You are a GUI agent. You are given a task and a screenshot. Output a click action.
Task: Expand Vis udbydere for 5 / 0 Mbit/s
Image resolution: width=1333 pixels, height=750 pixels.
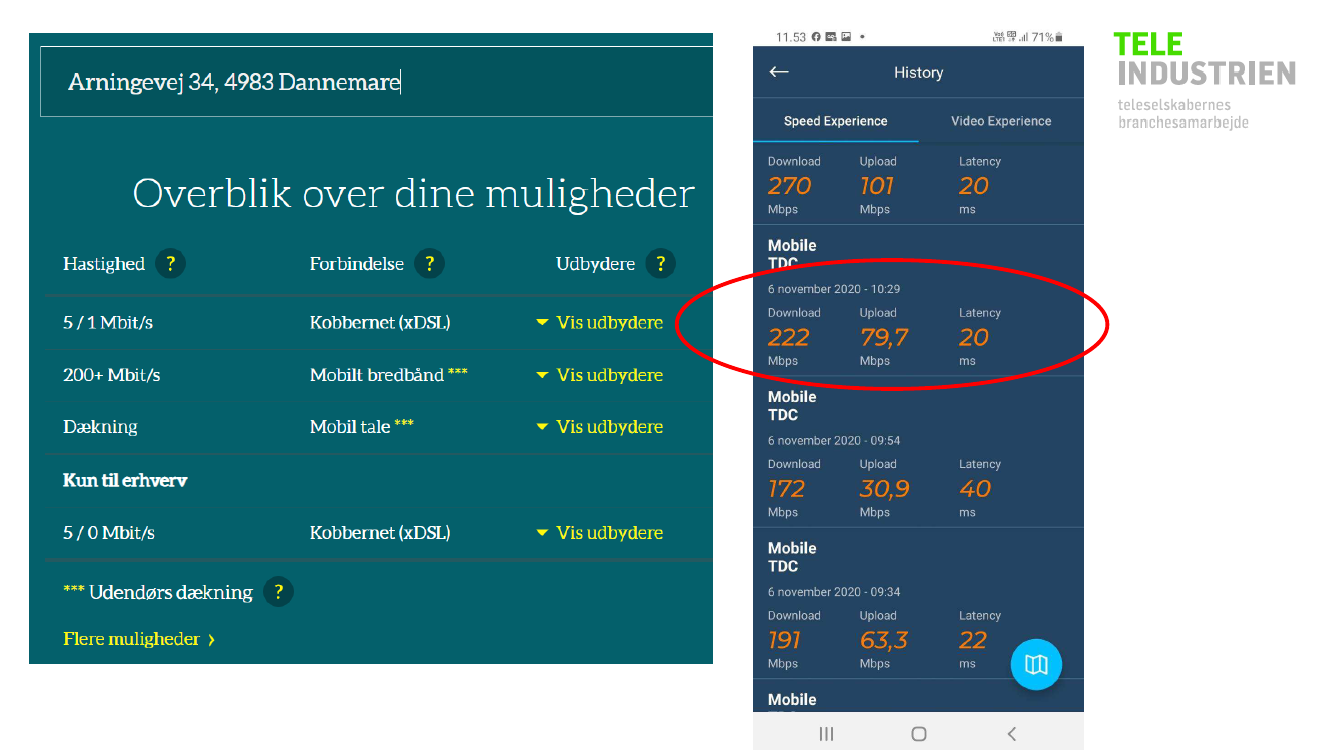[599, 533]
